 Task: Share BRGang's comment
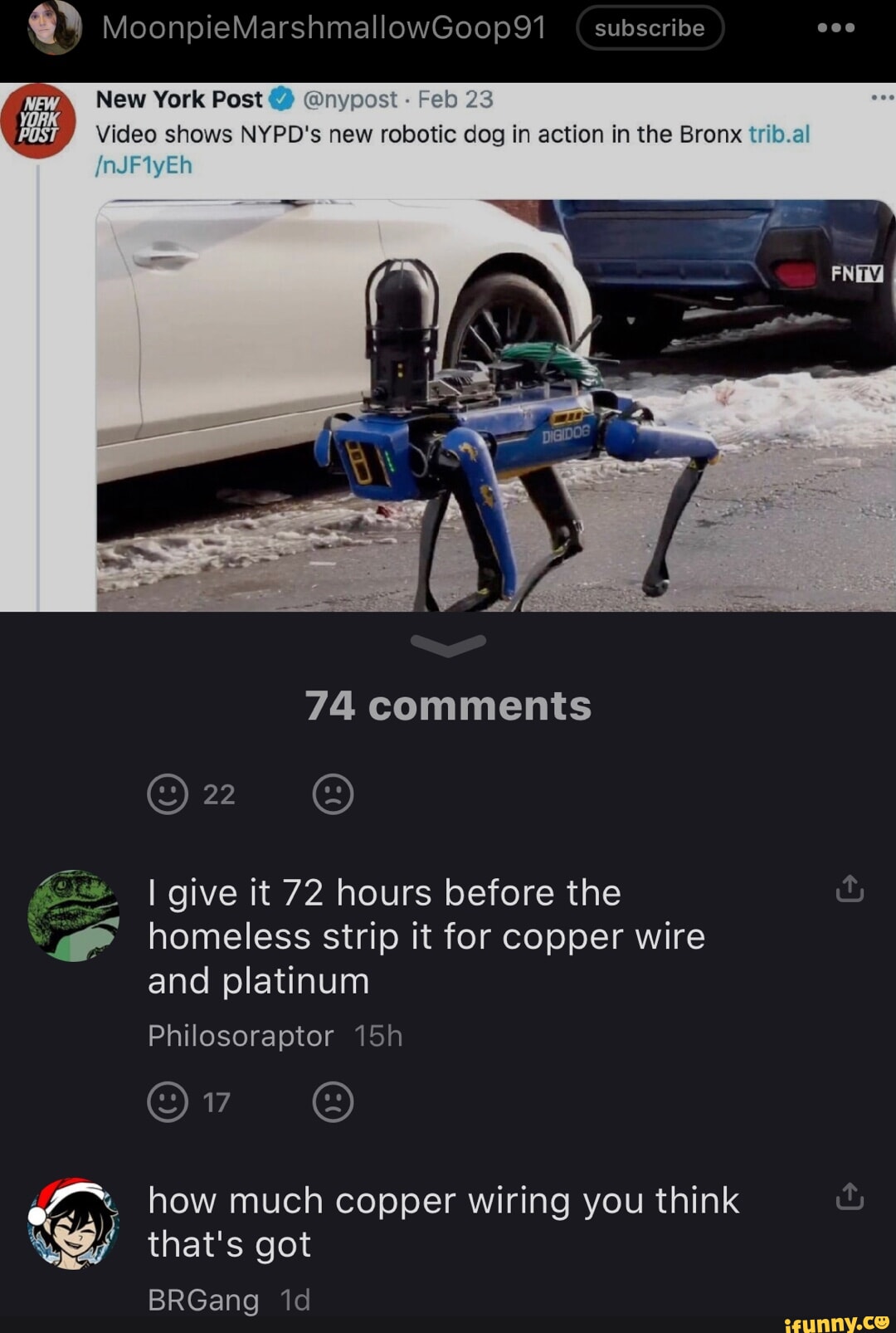tap(850, 1197)
